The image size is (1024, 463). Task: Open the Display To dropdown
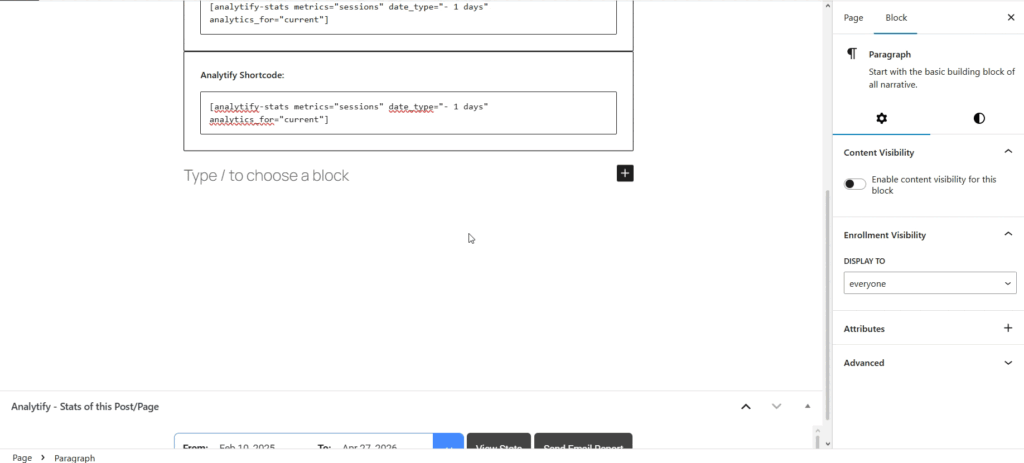[x=929, y=283]
